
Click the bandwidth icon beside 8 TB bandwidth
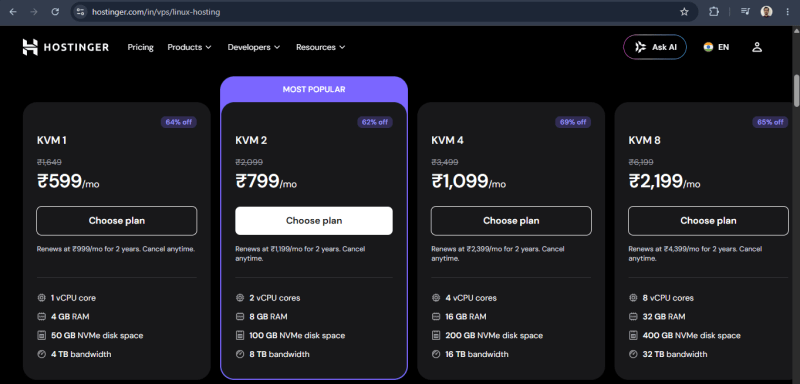pos(240,354)
